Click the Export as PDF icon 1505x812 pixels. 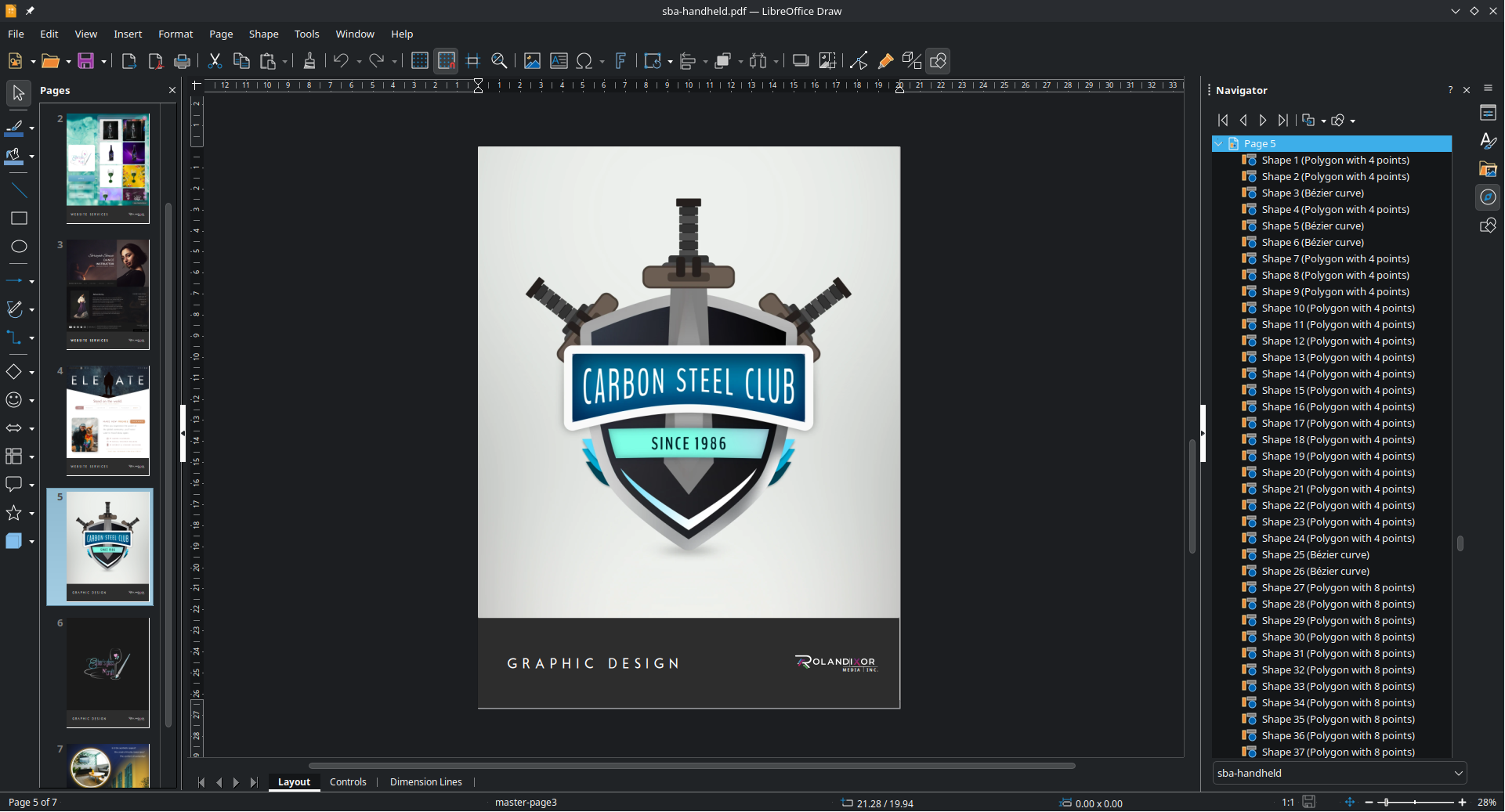pyautogui.click(x=155, y=61)
